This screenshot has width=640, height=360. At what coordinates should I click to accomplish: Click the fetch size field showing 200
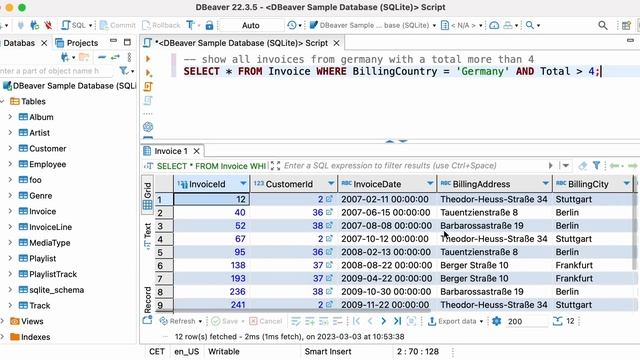tap(527, 321)
